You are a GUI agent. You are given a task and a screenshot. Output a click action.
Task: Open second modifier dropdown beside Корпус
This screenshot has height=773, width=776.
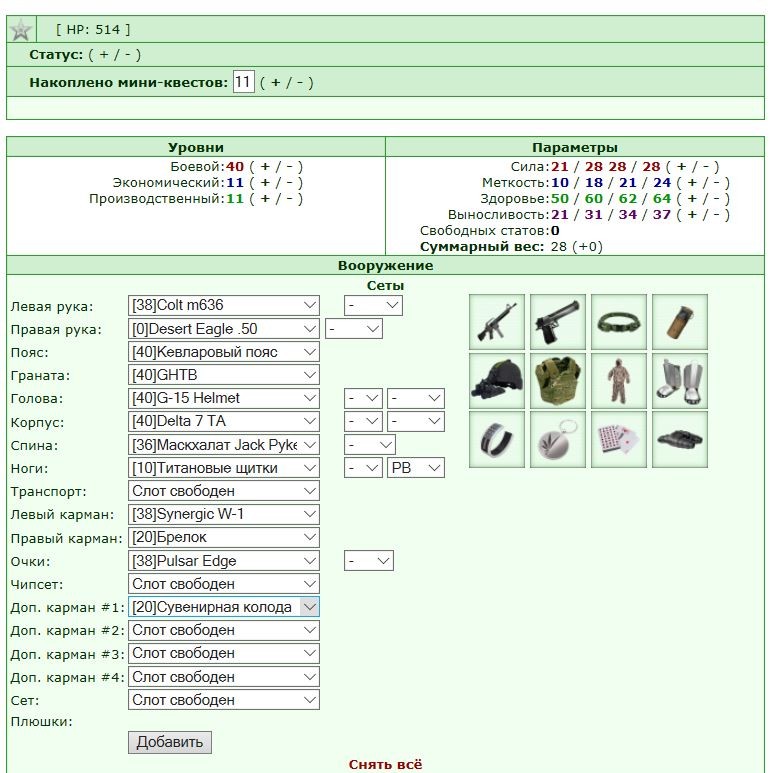click(x=416, y=421)
